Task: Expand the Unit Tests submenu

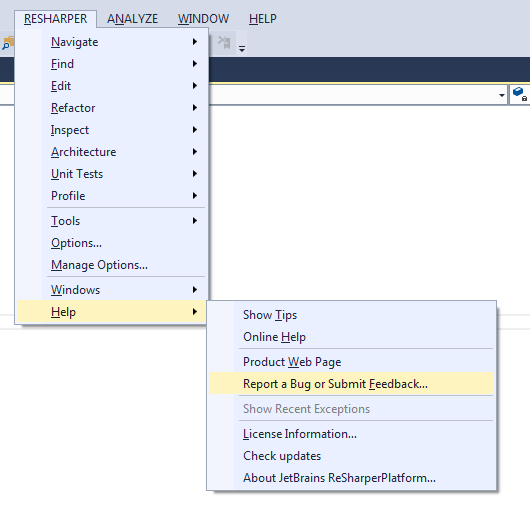Action: point(111,174)
